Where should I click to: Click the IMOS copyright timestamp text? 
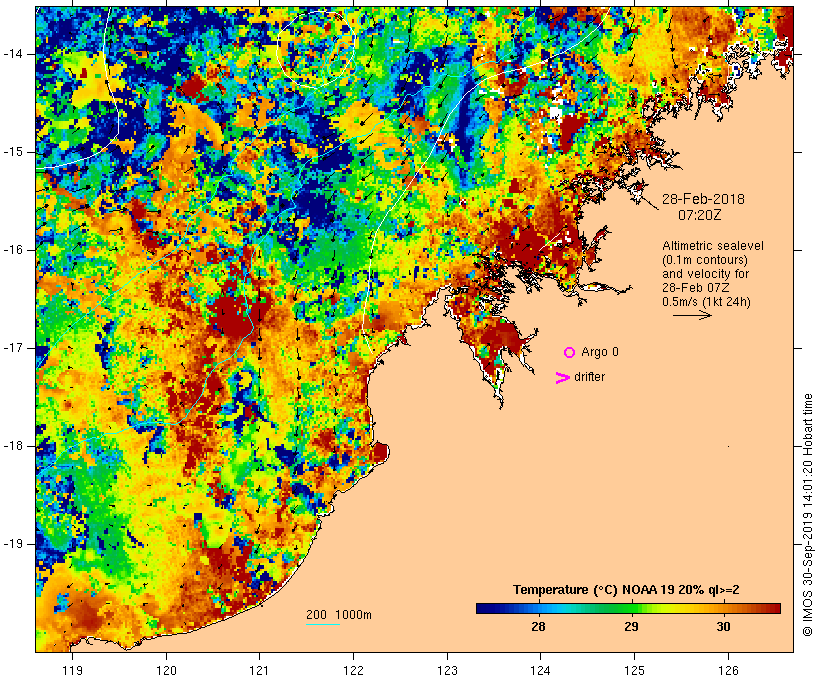(x=808, y=515)
